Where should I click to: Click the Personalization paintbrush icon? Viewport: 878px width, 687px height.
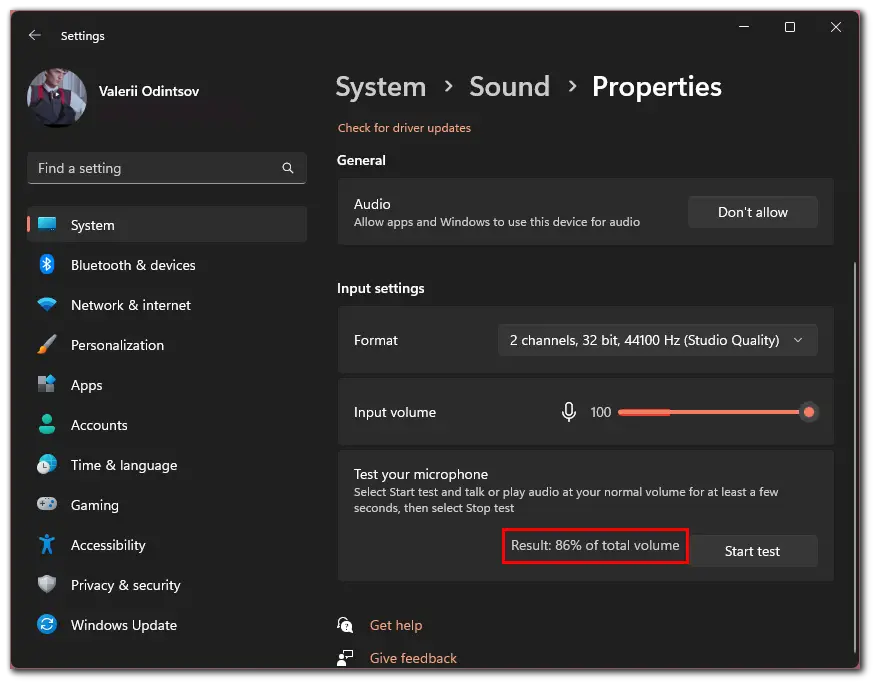pos(47,344)
